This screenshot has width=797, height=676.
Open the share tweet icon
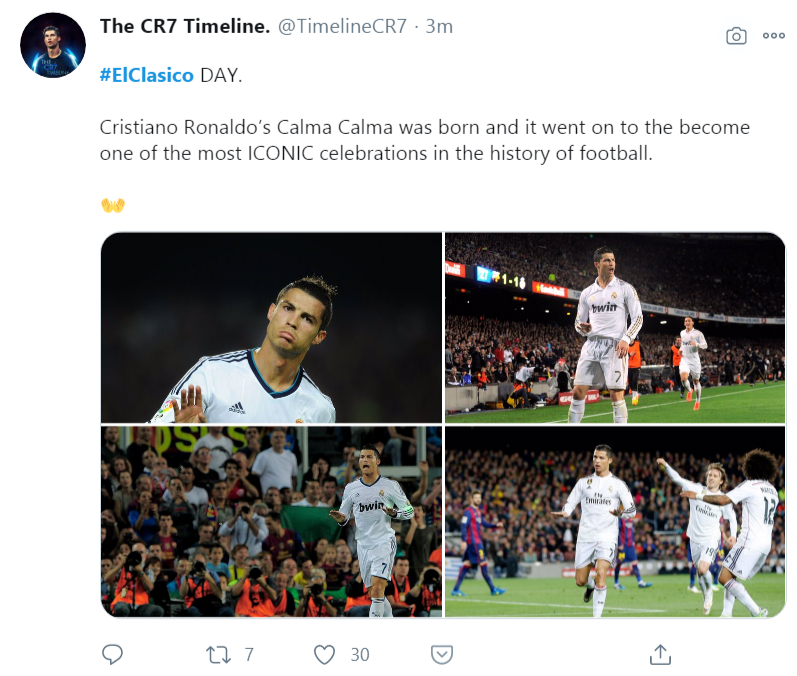(x=660, y=654)
